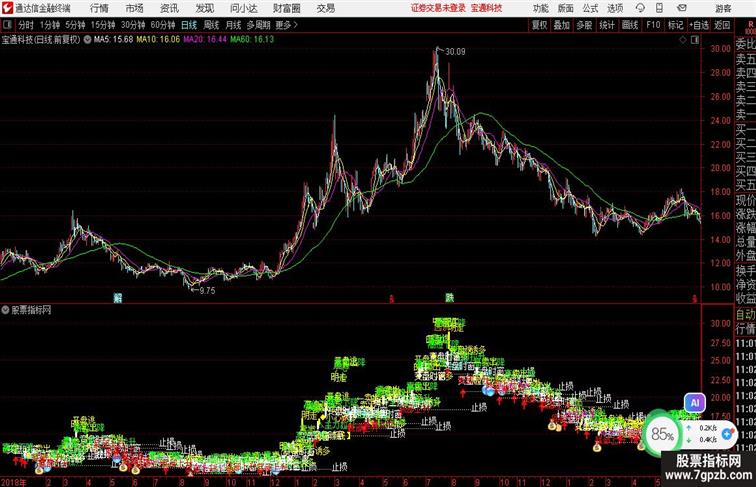Click the 2018年 label on time axis
This screenshot has height=487, width=756.
[14, 482]
